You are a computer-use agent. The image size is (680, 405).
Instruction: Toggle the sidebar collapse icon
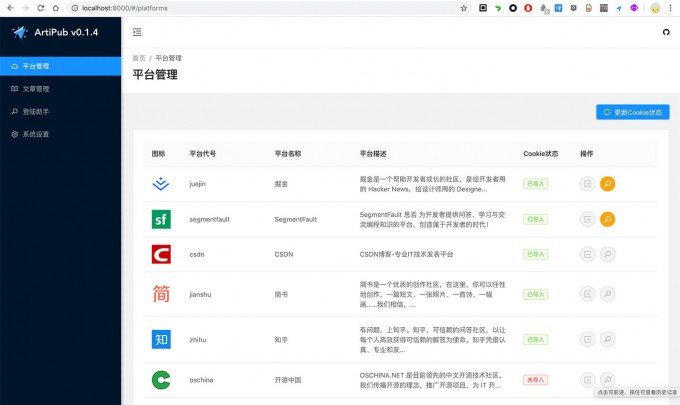point(137,32)
